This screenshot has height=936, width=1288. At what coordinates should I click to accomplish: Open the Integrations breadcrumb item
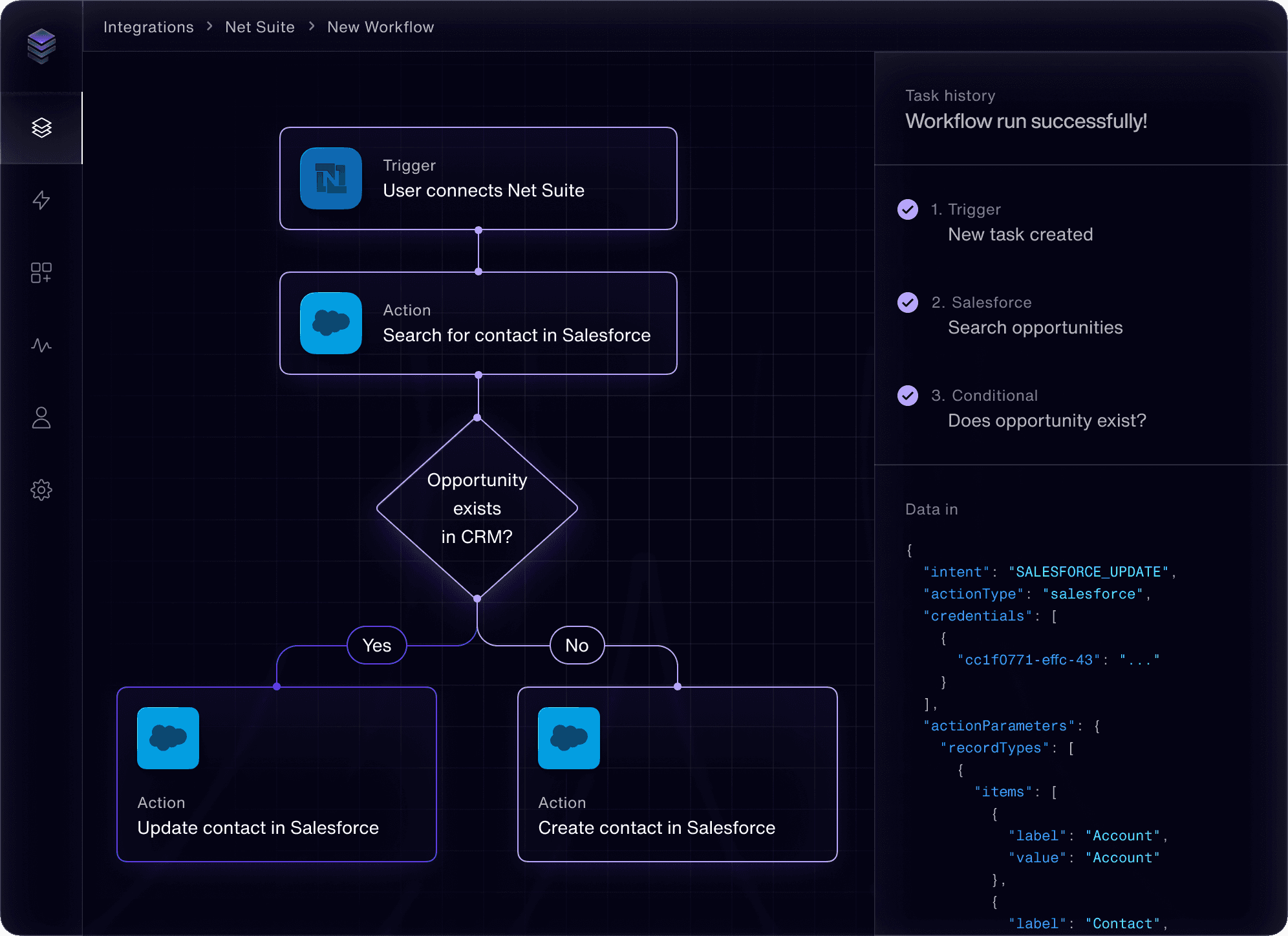point(149,27)
